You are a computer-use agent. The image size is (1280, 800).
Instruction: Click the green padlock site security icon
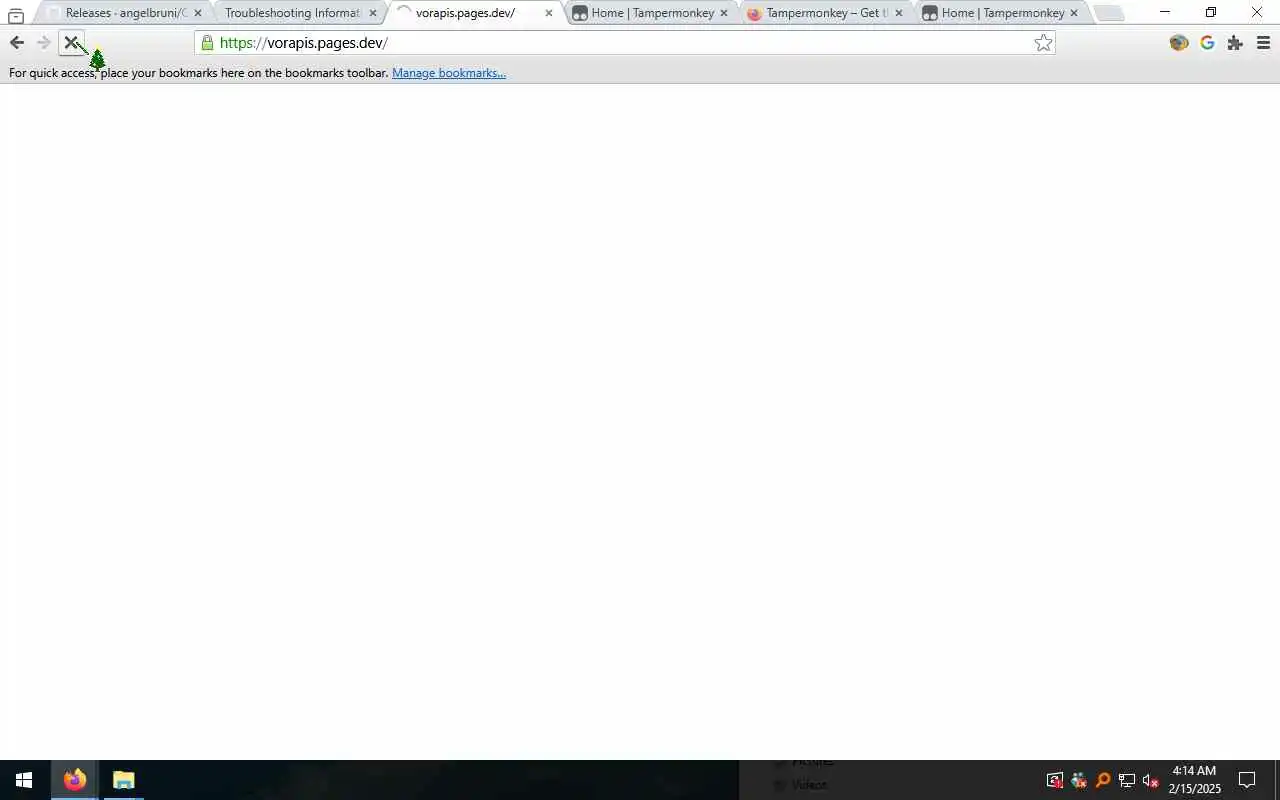tap(207, 42)
